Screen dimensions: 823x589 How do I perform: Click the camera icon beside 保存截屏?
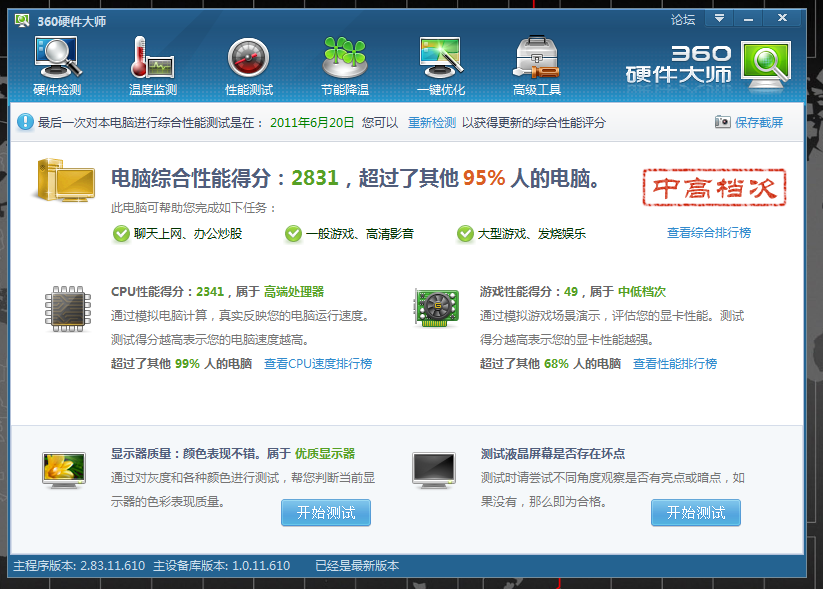point(722,122)
